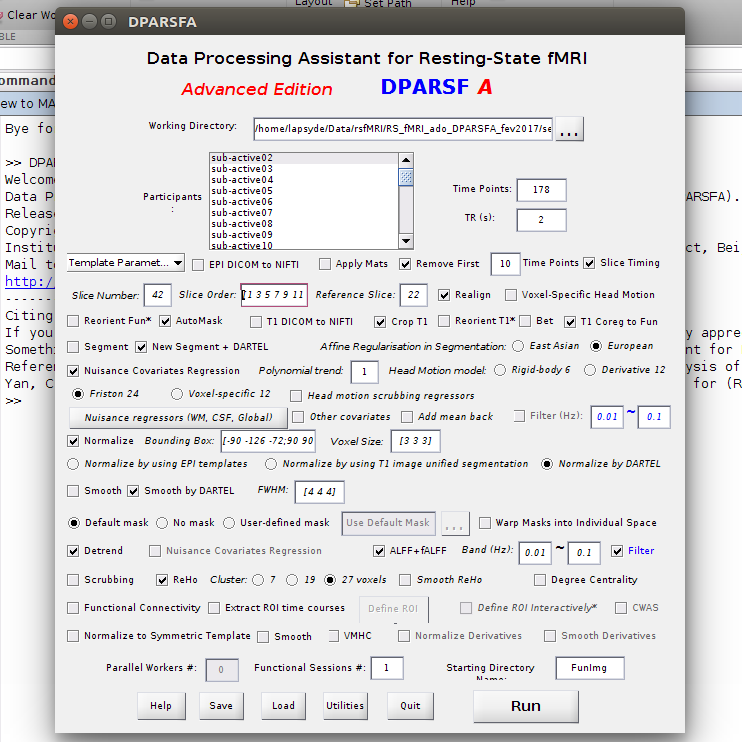Image resolution: width=742 pixels, height=742 pixels.
Task: Select Voxel-specific 12 radio button
Action: [177, 394]
